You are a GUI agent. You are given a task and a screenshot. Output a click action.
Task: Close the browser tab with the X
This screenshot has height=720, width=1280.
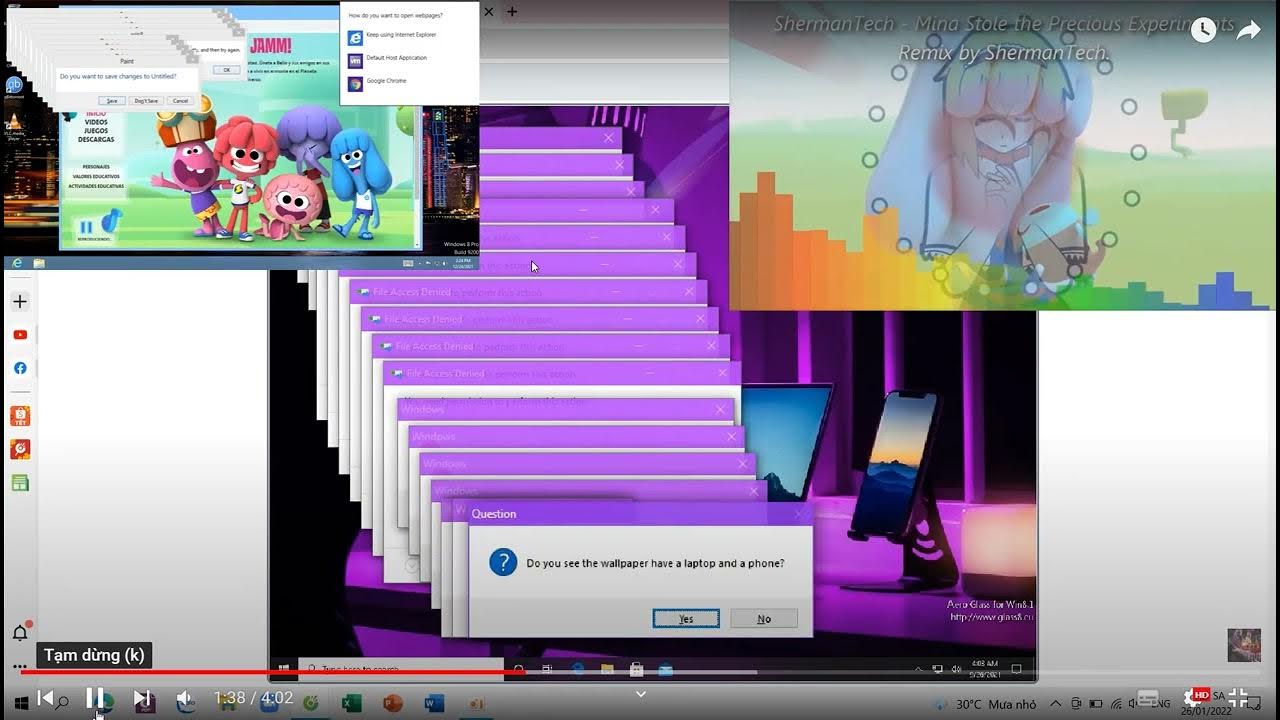[489, 12]
